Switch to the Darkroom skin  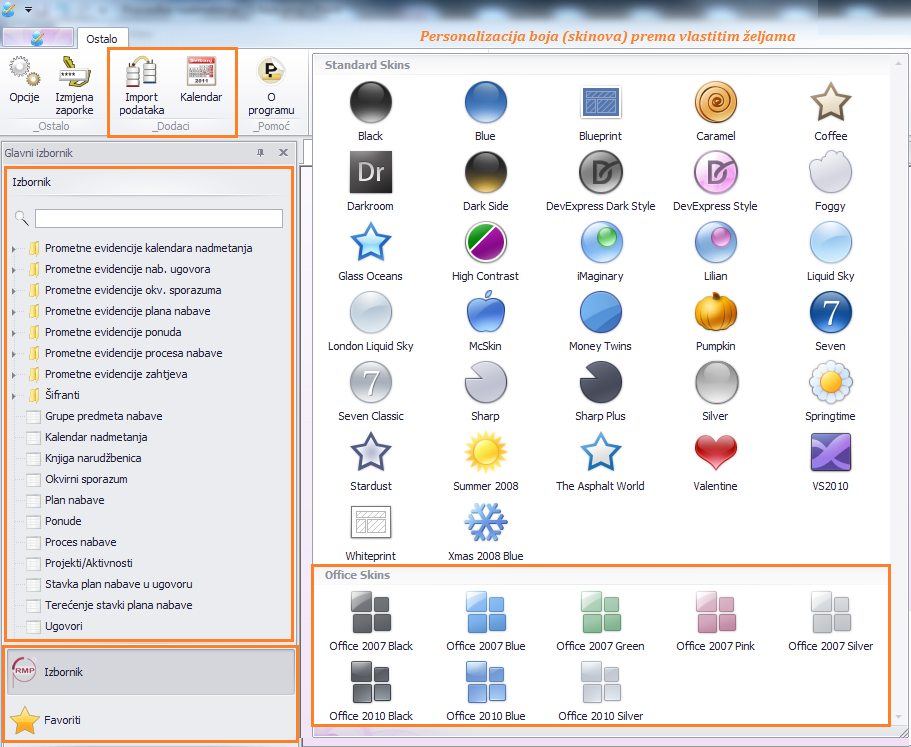point(370,181)
